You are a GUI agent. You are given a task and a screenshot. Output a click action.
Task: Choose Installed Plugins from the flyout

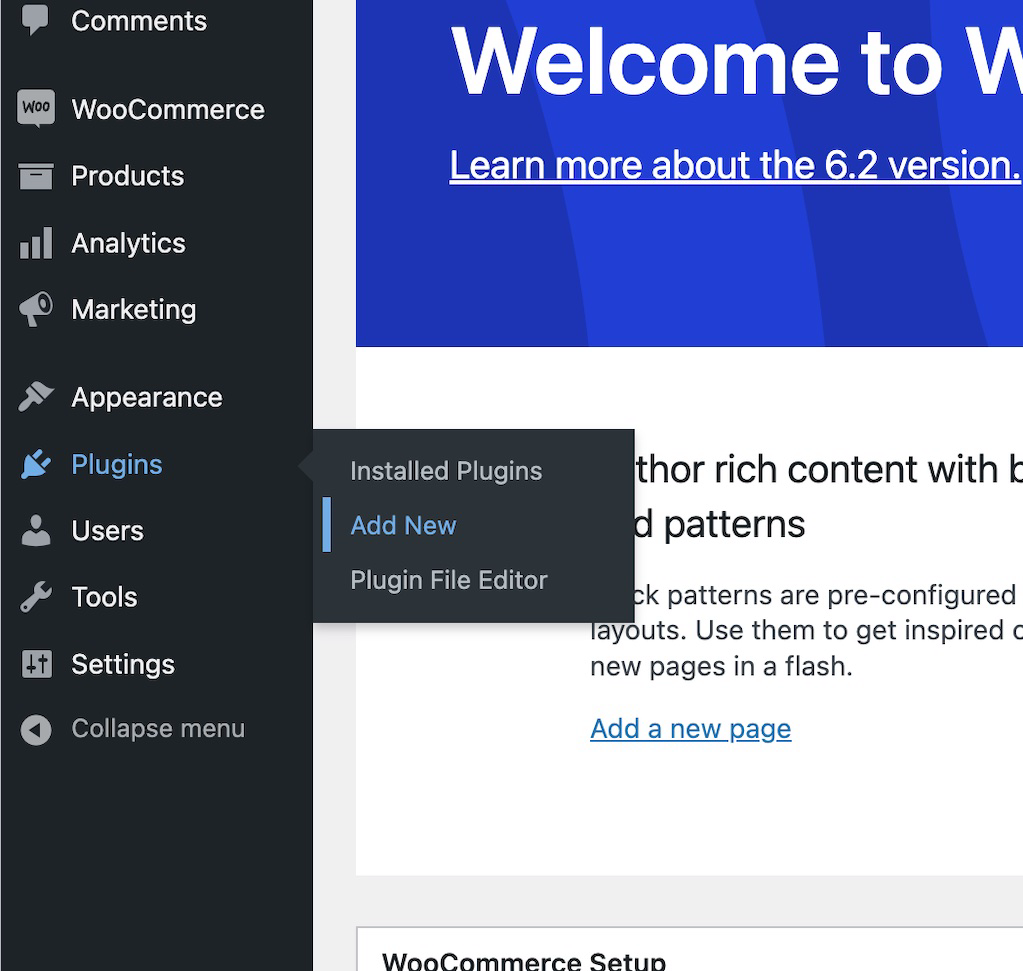pyautogui.click(x=446, y=471)
